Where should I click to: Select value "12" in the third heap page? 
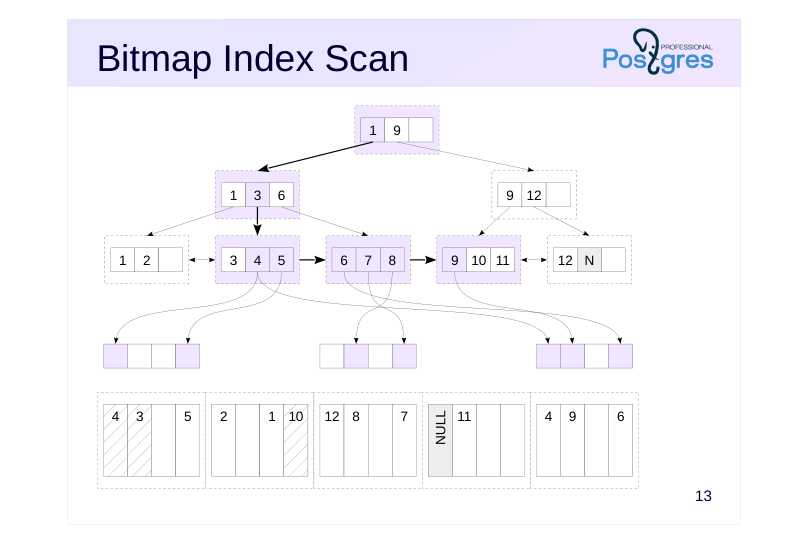point(332,440)
